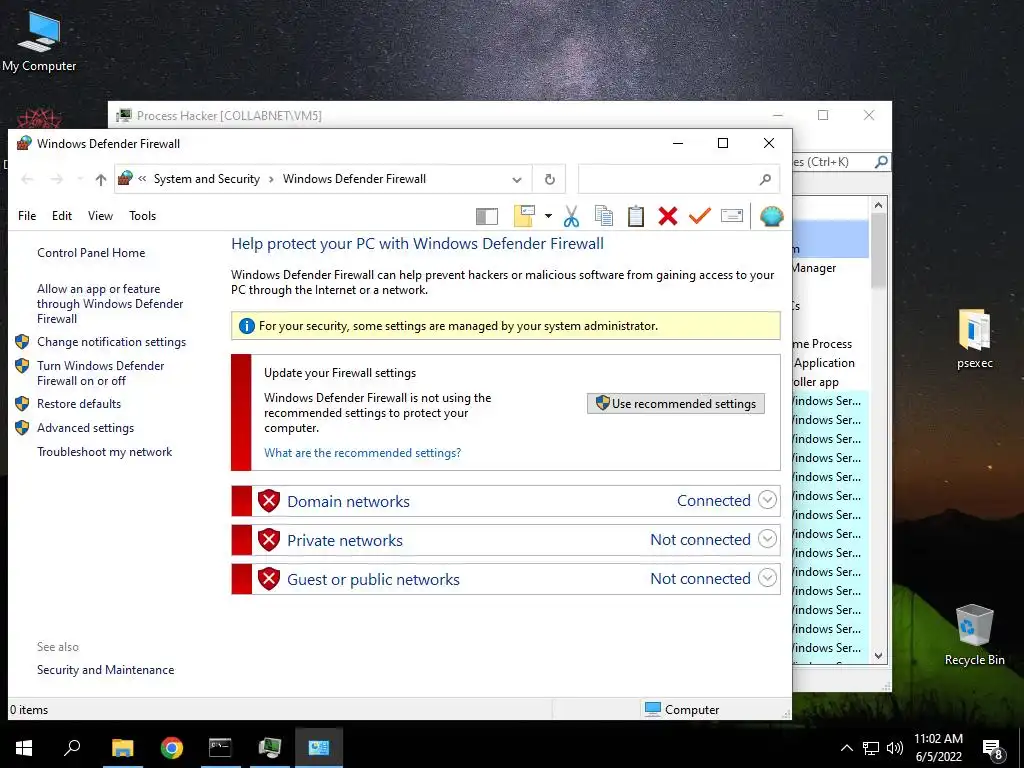This screenshot has height=768, width=1024.
Task: Select My Computer desktop icon
Action: click(x=39, y=41)
